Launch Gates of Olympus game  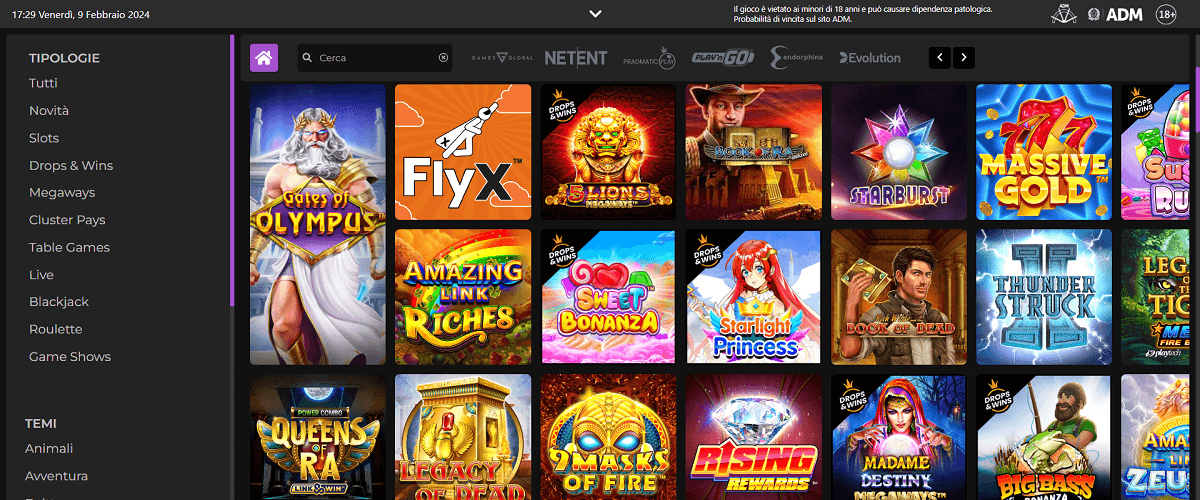pyautogui.click(x=318, y=224)
